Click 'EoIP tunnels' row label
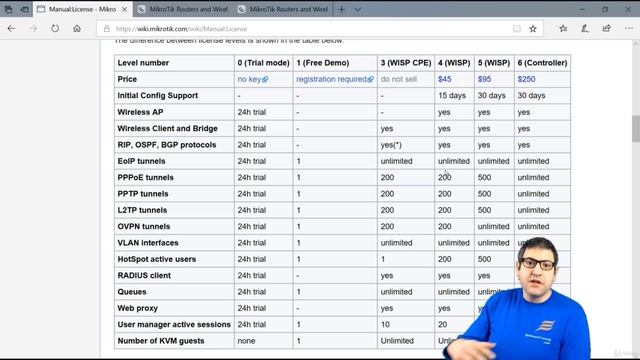 pyautogui.click(x=141, y=161)
